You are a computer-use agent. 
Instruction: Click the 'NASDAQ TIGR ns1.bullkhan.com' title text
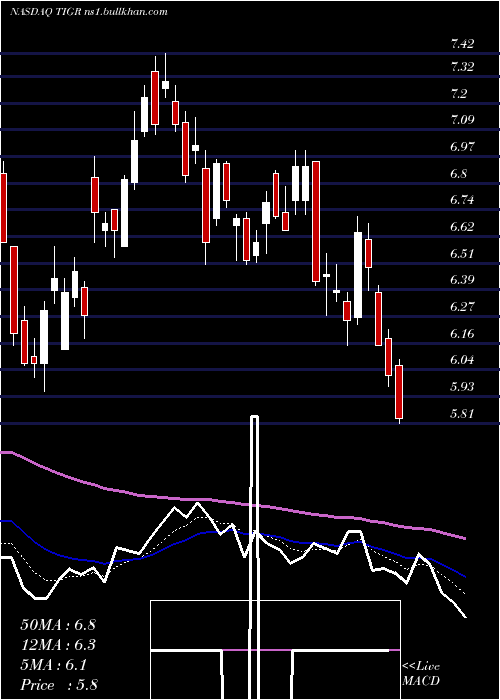tap(89, 12)
